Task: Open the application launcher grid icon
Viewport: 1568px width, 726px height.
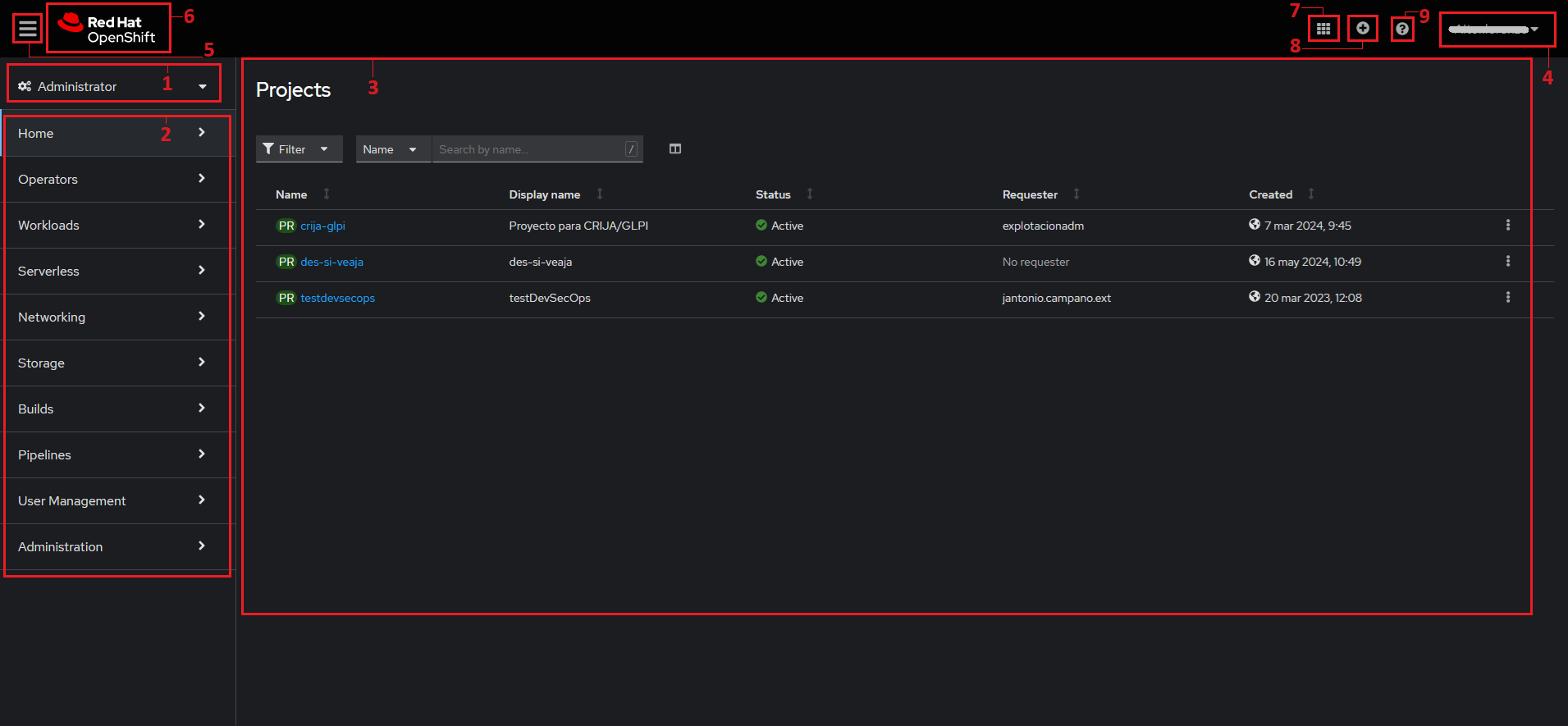Action: pos(1323,29)
